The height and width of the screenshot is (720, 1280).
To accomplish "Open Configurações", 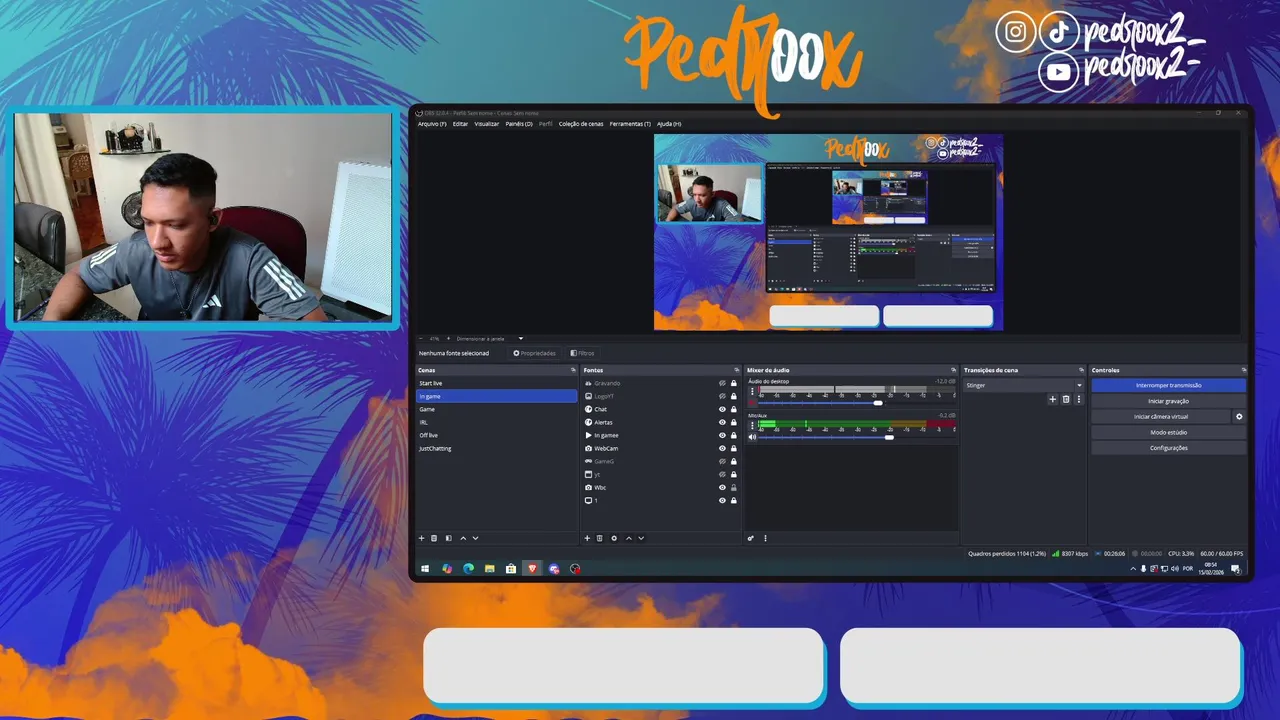I will tap(1168, 448).
